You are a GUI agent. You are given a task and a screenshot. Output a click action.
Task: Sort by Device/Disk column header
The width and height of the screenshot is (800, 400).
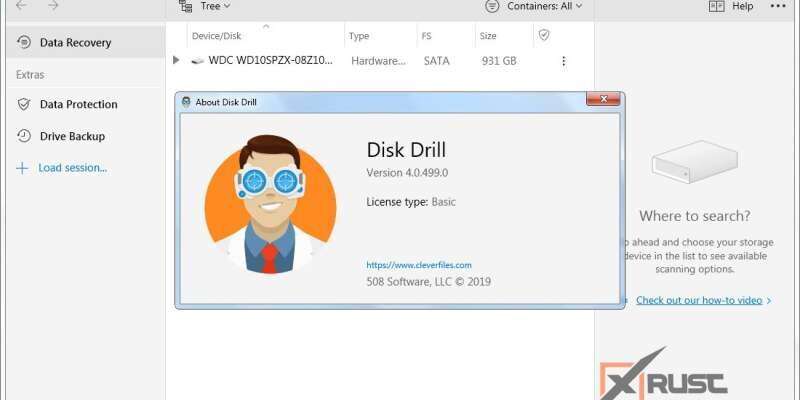point(216,36)
